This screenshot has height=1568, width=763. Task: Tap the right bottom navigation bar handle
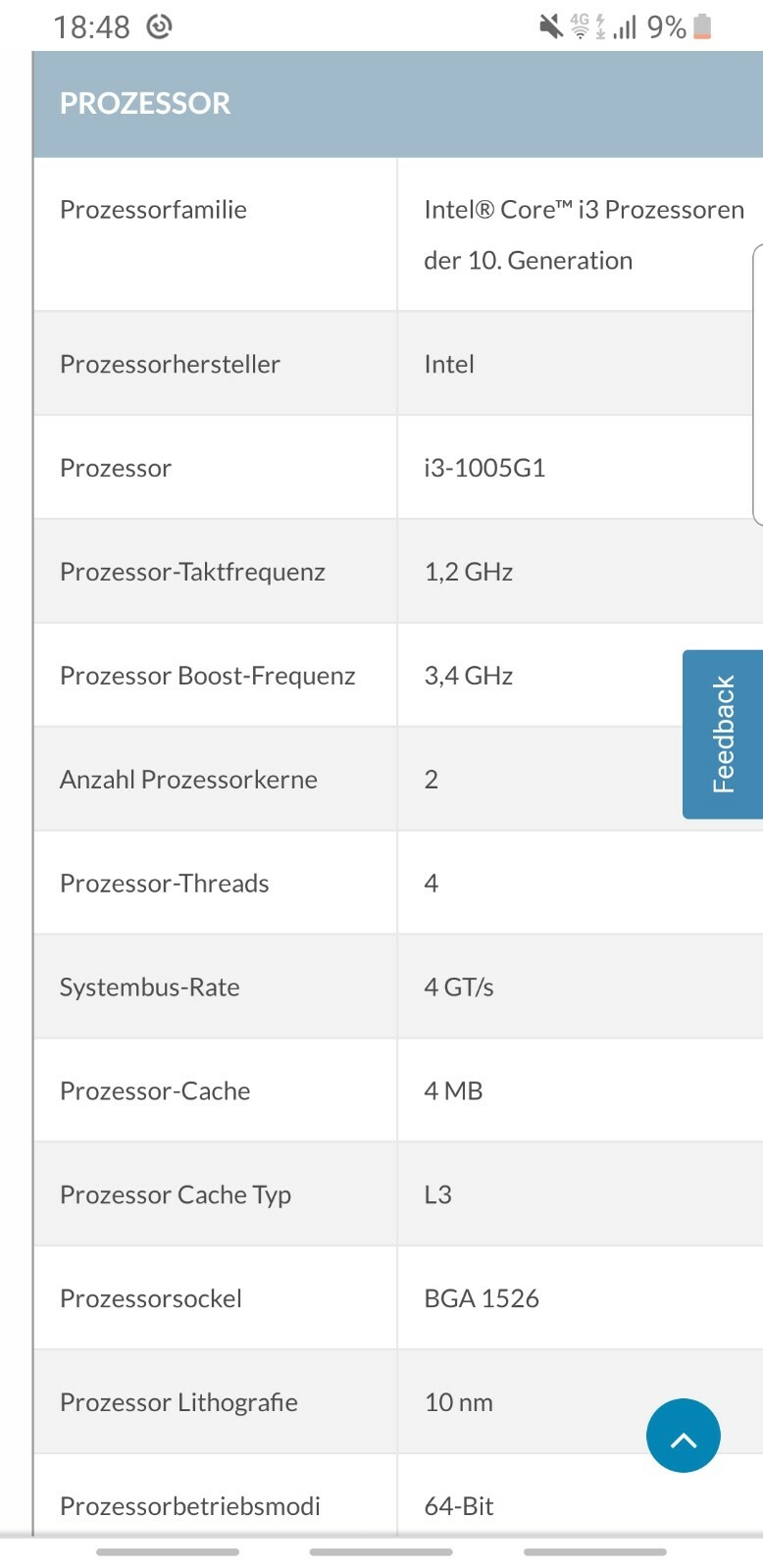coord(595,1552)
